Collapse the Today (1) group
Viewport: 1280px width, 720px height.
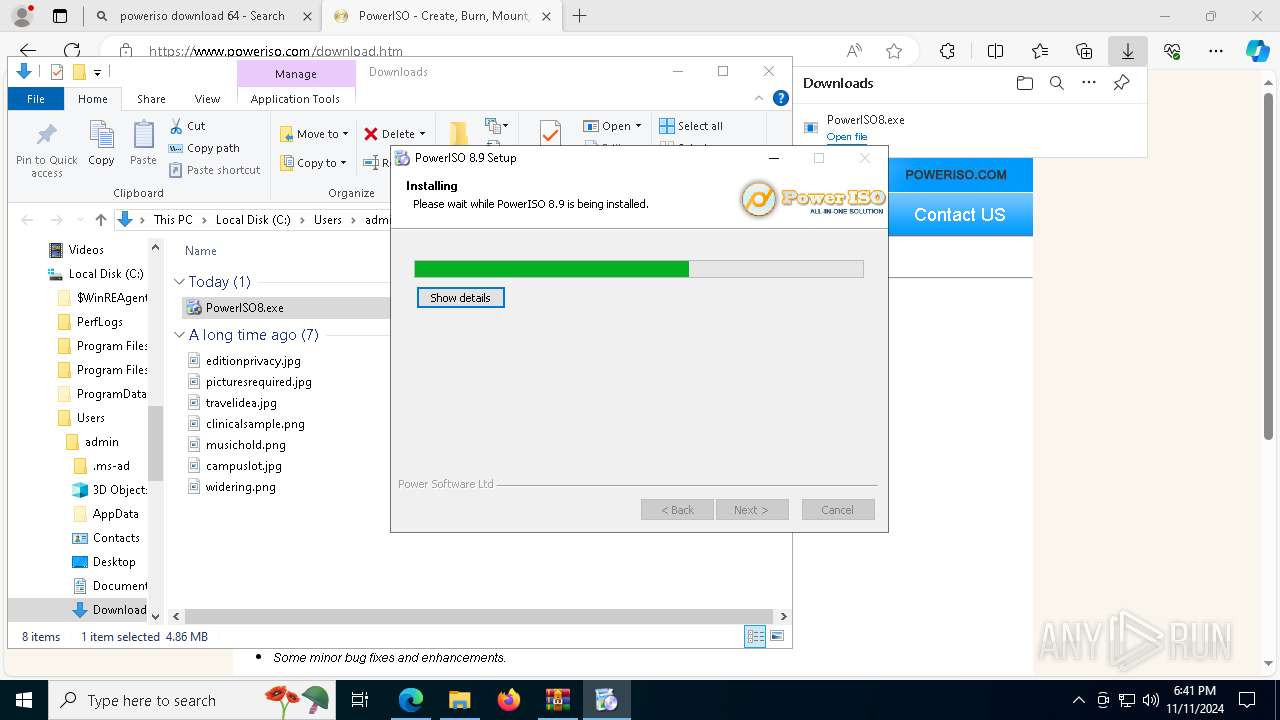tap(179, 282)
